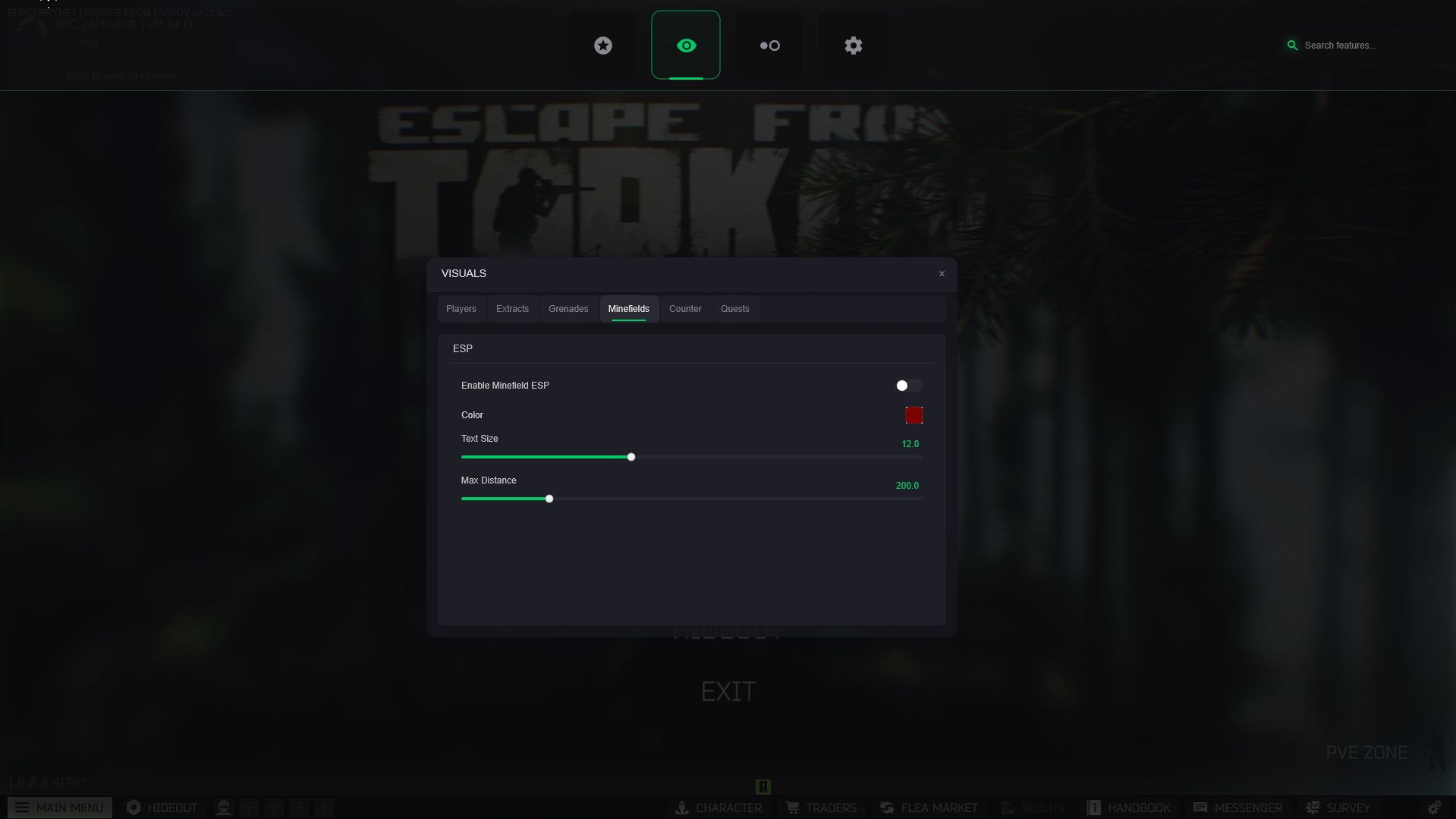Open the Flea Market button
The height and width of the screenshot is (819, 1456).
(x=929, y=808)
